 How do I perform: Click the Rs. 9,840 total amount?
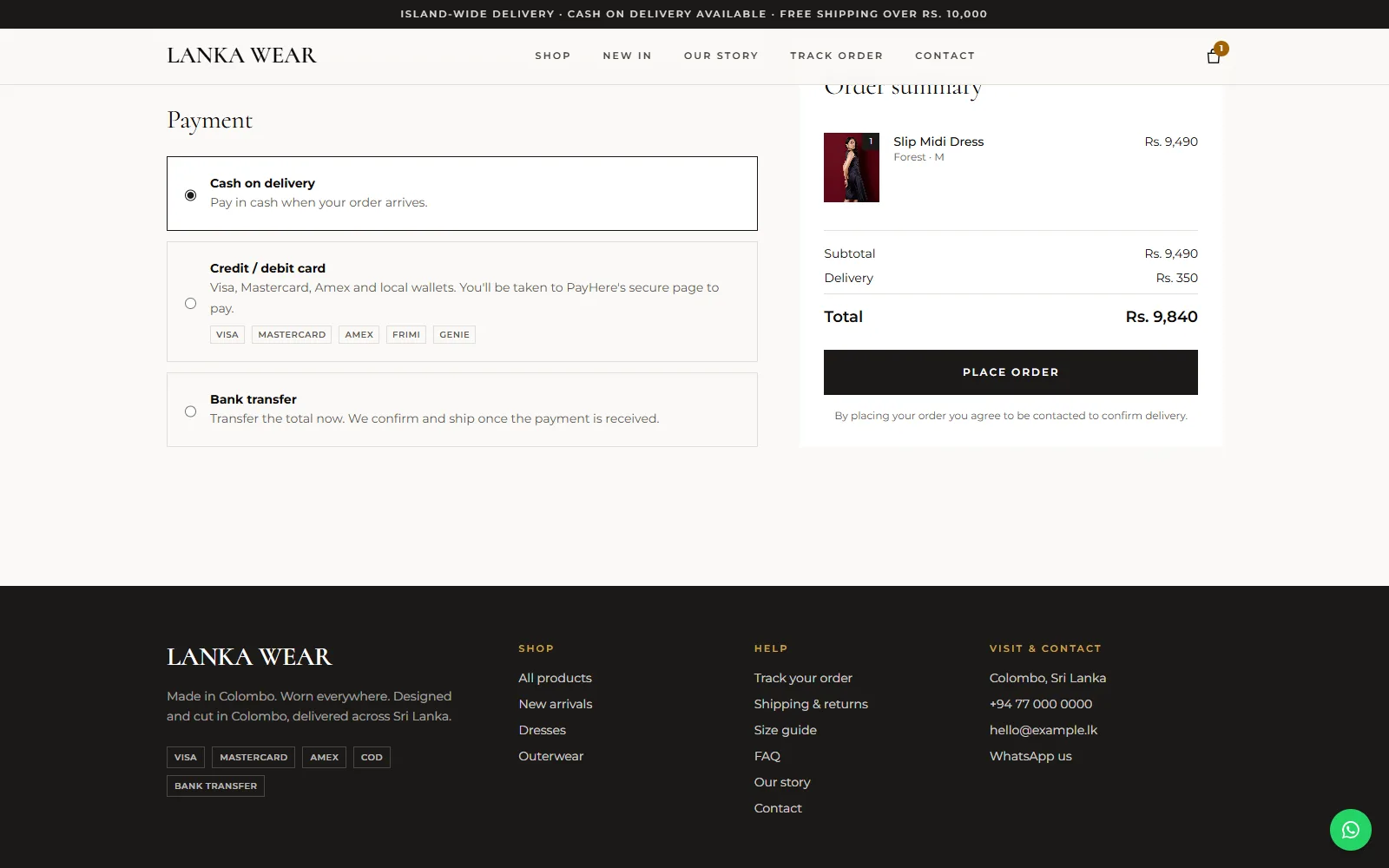pyautogui.click(x=1162, y=317)
